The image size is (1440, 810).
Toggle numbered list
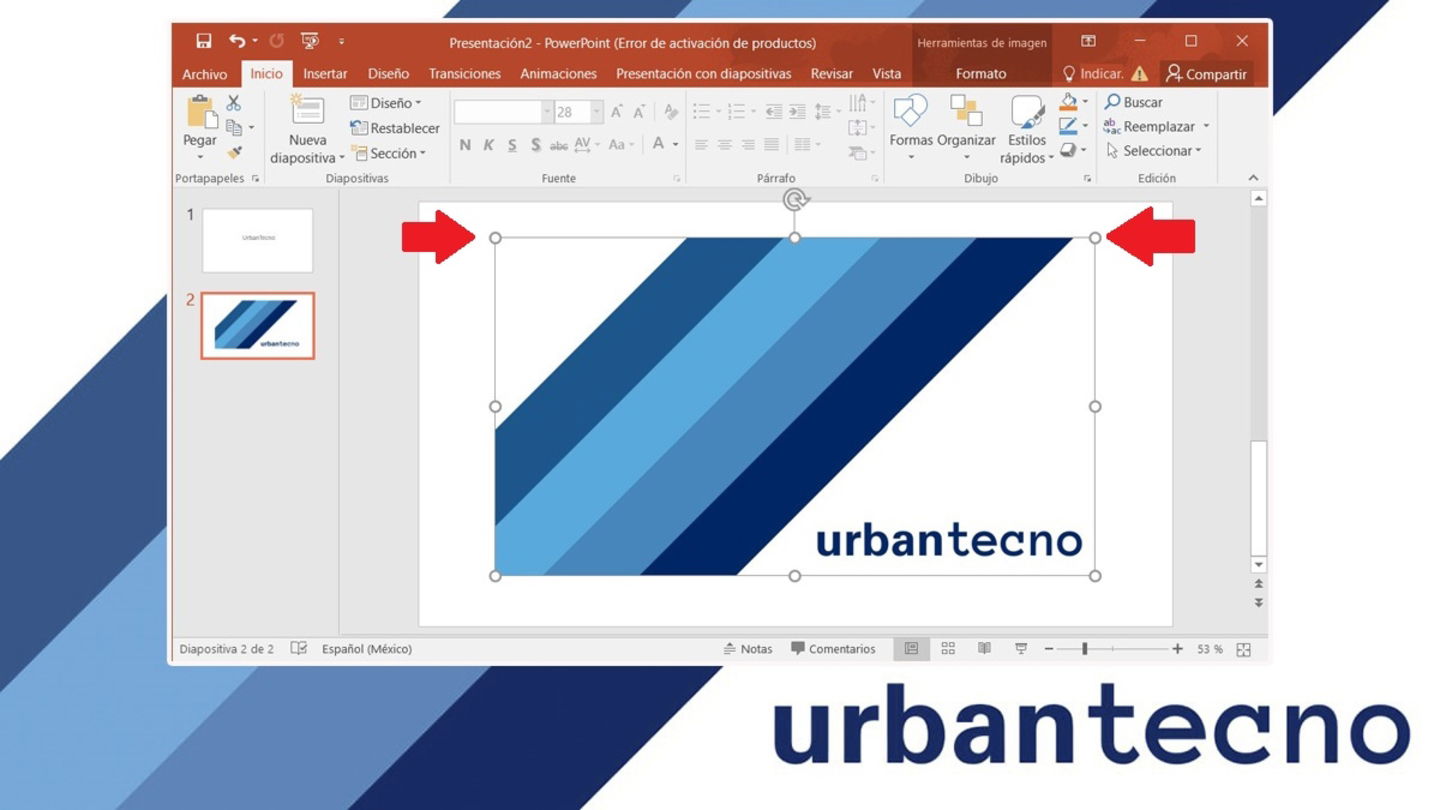737,112
